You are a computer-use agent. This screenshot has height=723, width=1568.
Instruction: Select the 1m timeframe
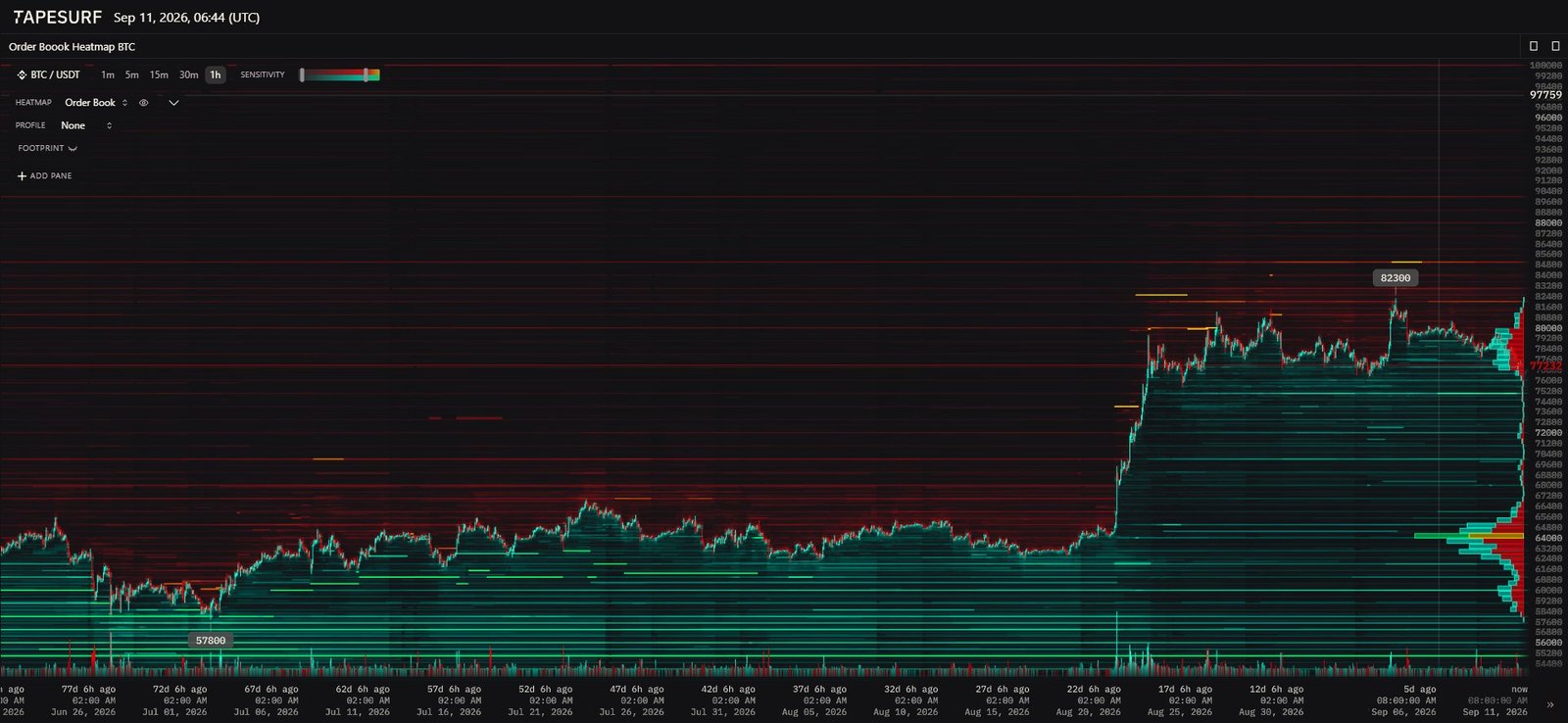point(108,74)
